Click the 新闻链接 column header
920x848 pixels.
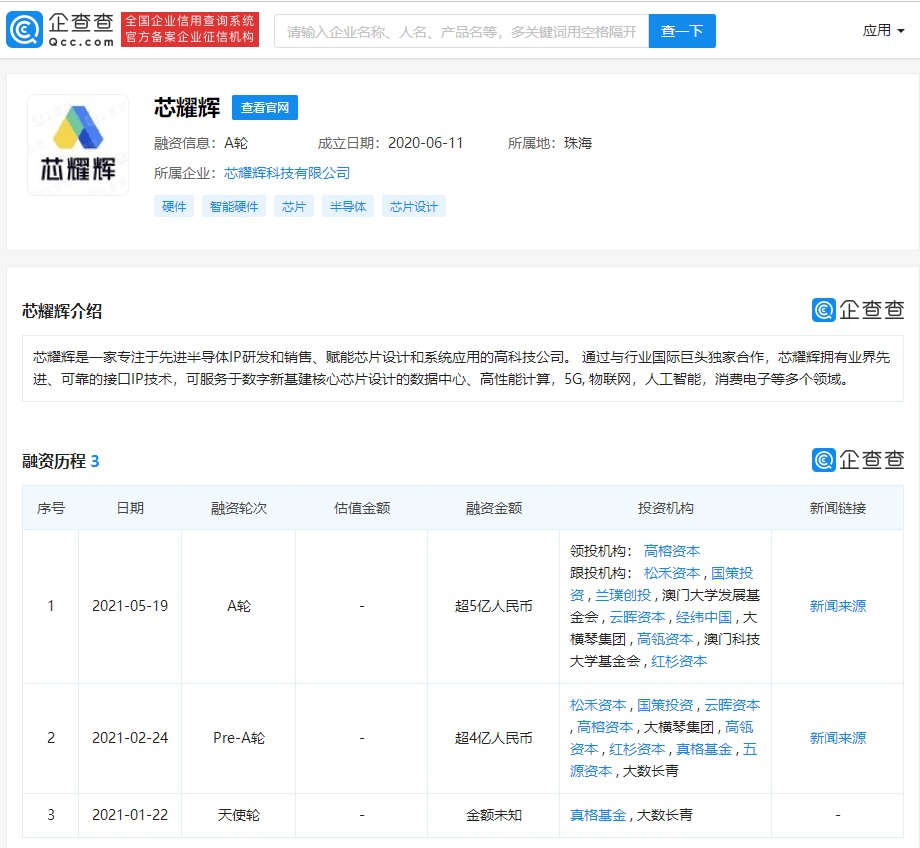coord(837,508)
